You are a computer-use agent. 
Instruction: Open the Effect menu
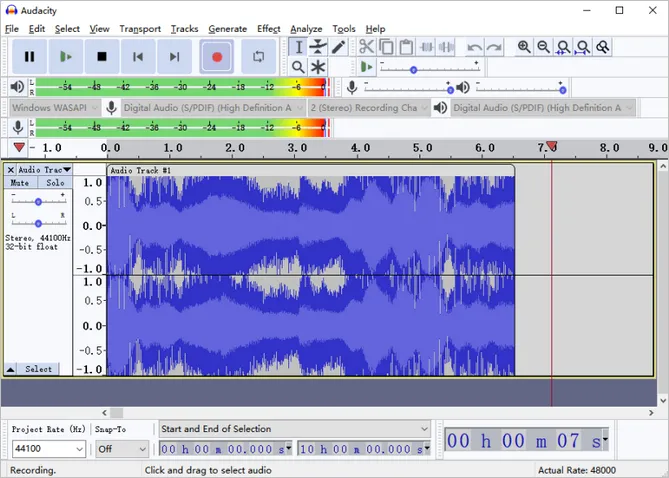[268, 29]
